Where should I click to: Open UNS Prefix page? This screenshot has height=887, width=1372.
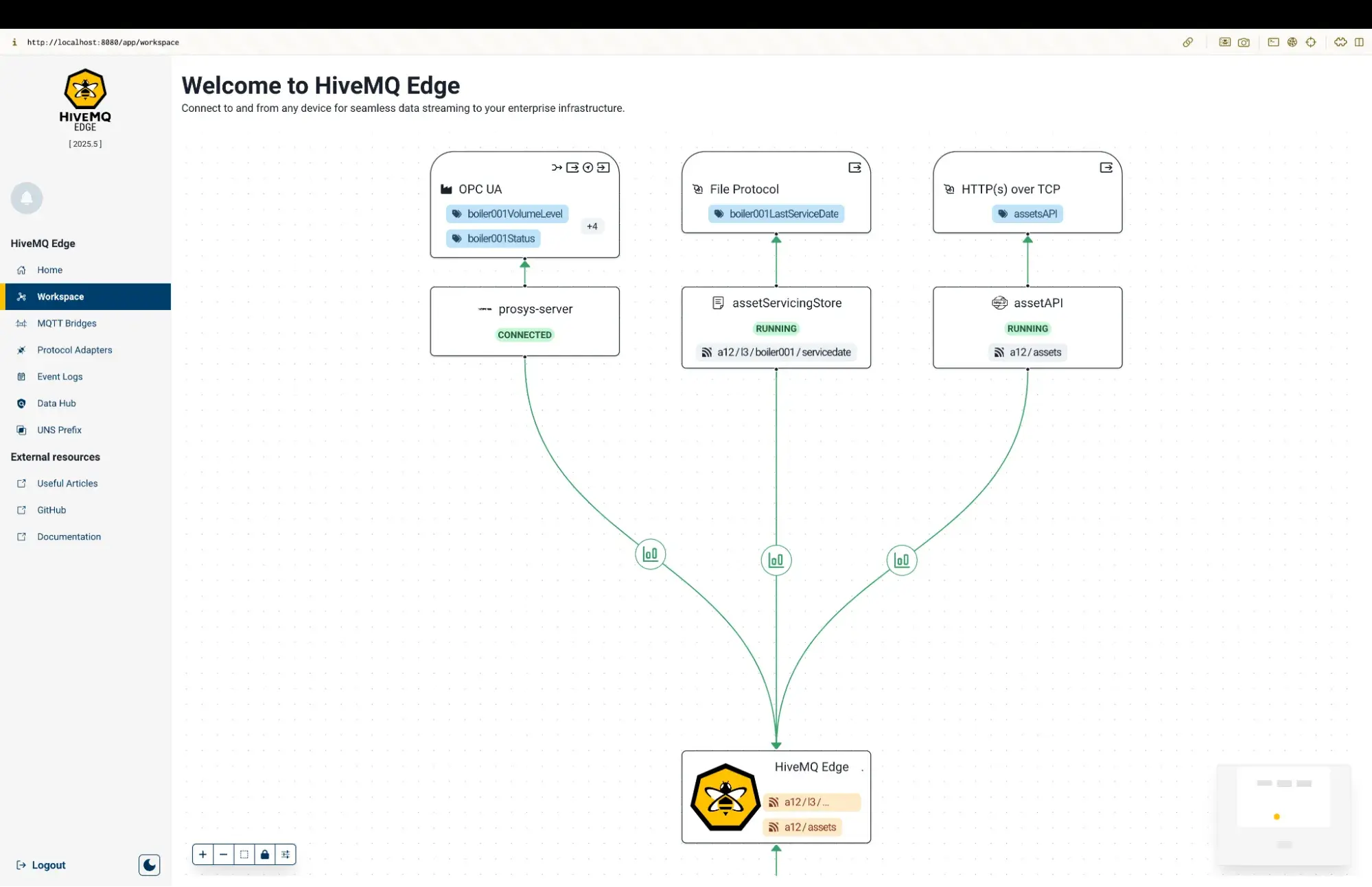(x=86, y=431)
